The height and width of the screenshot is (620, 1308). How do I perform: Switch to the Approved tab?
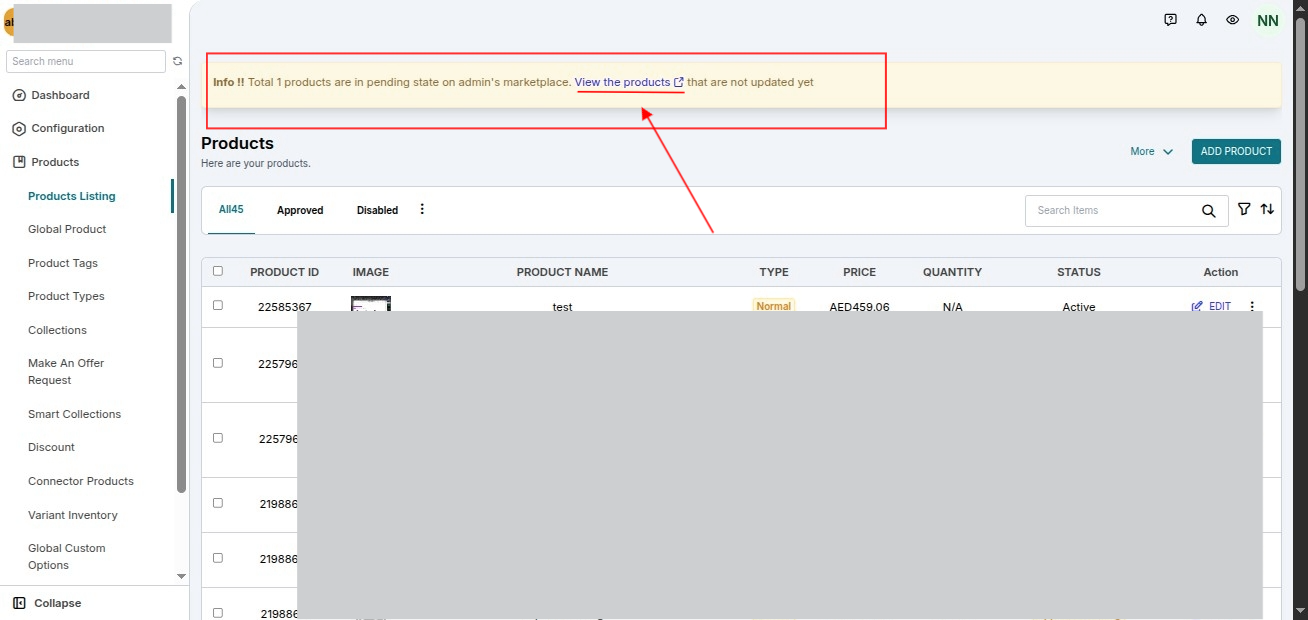tap(300, 210)
